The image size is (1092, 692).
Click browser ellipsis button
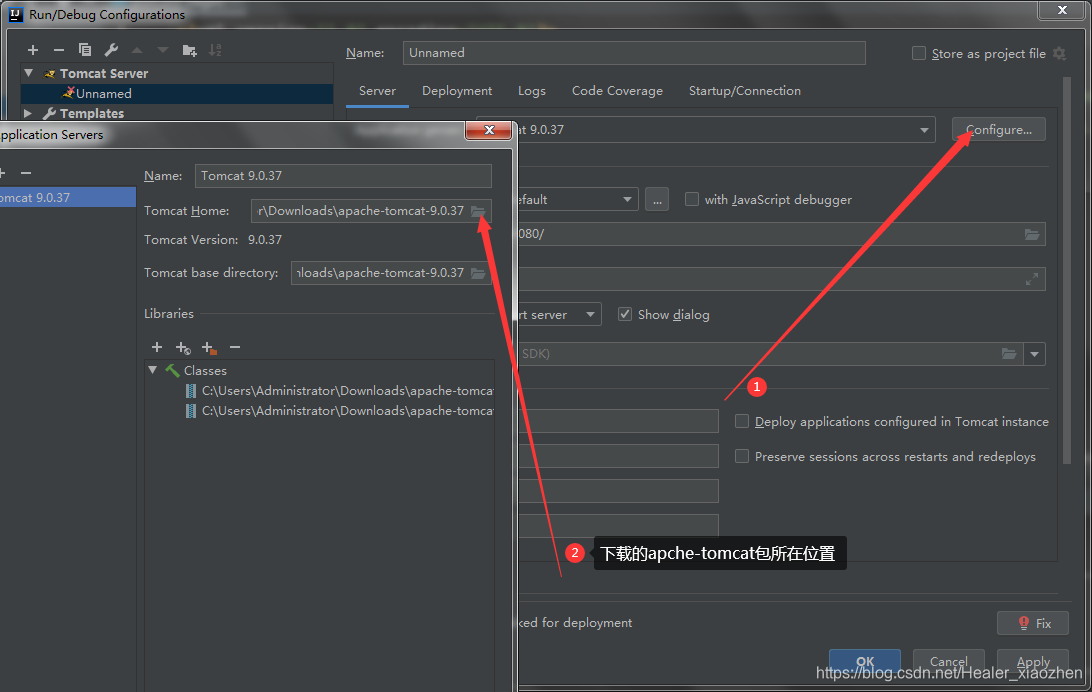pos(657,199)
